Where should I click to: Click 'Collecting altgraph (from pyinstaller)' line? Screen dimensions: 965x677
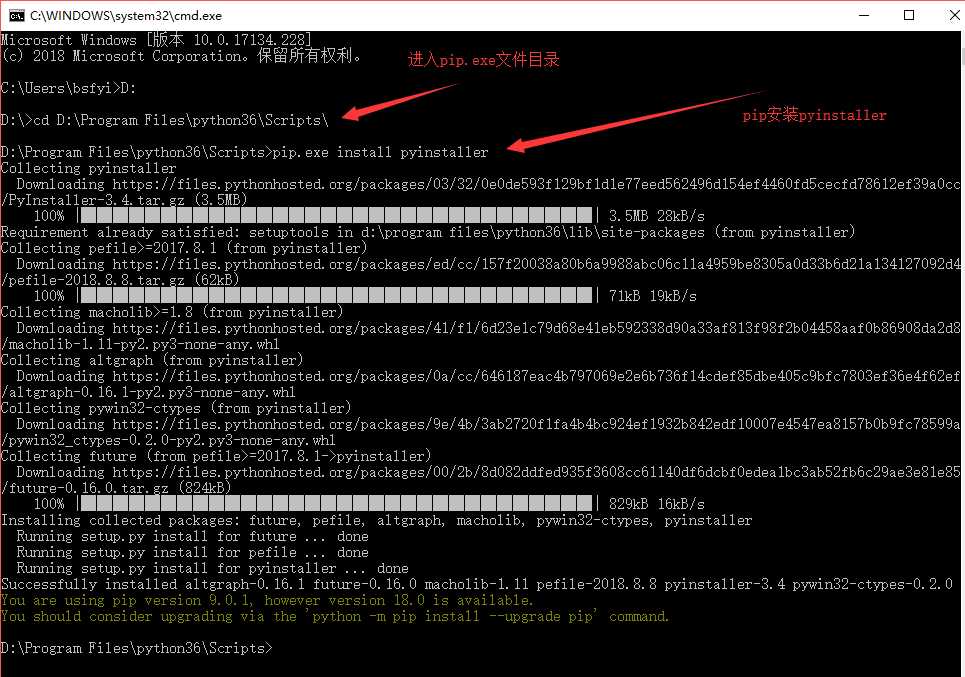152,360
